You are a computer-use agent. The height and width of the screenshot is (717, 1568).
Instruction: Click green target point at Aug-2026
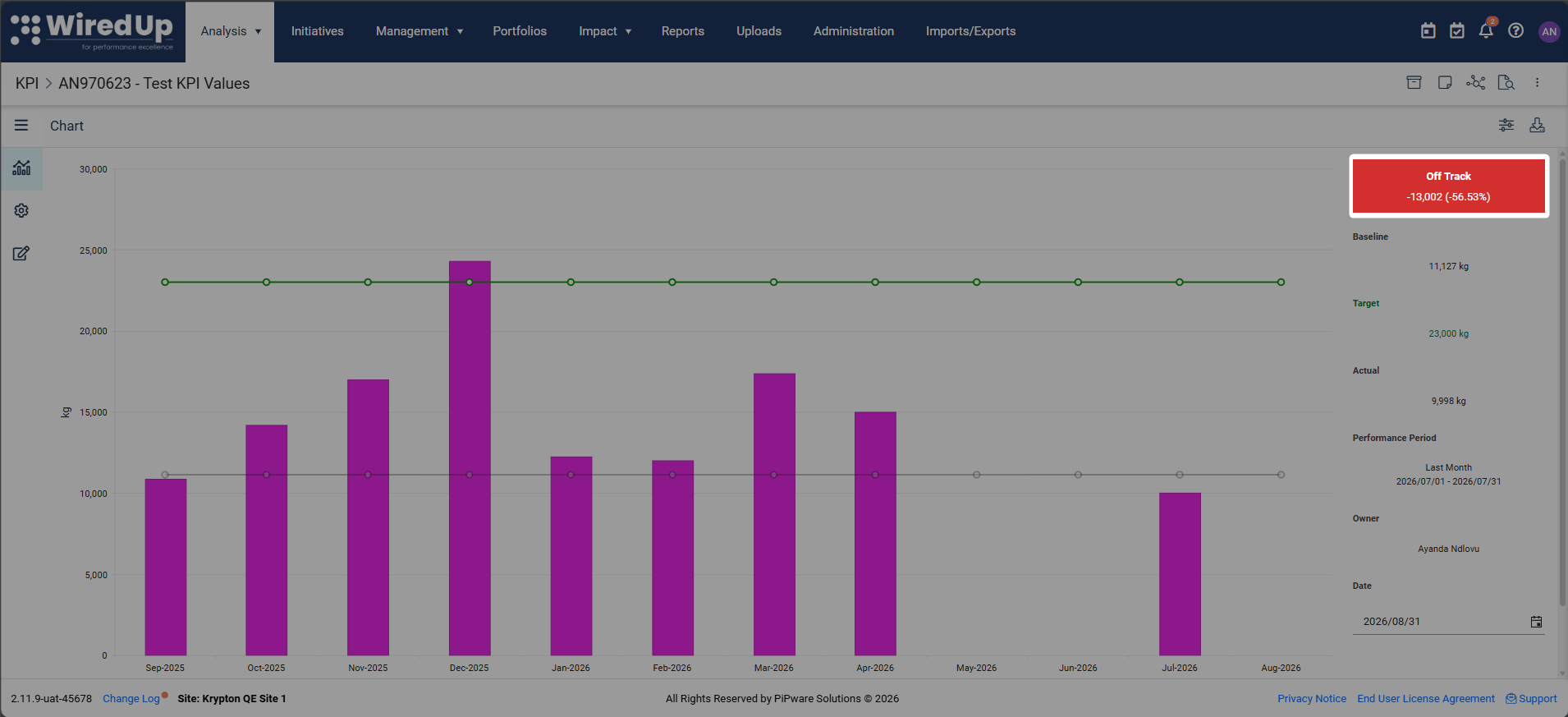(1281, 283)
